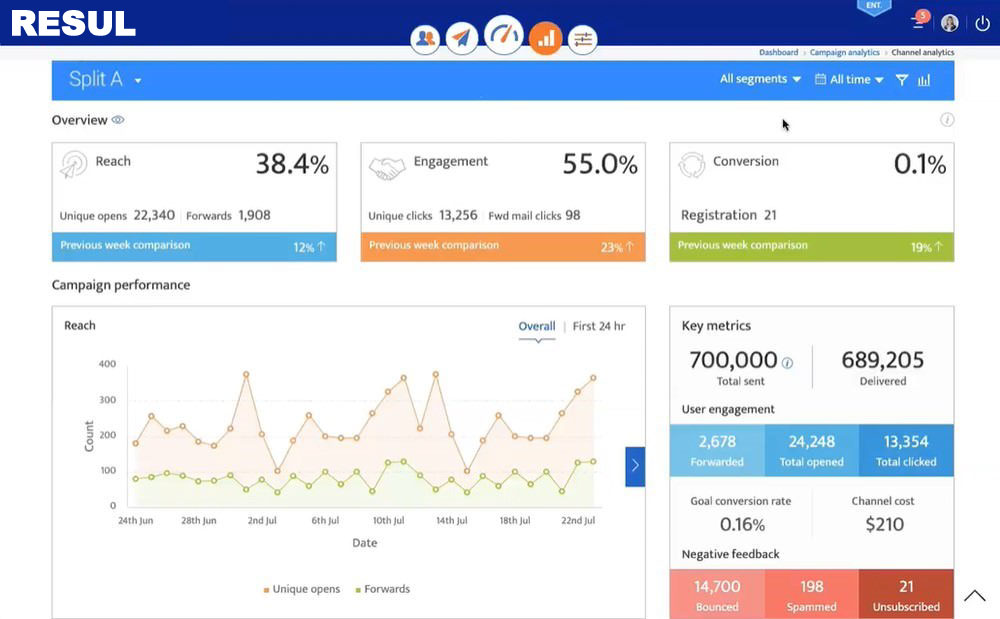Viewport: 1000px width, 619px height.
Task: Open the All time date dropdown
Action: (x=849, y=80)
